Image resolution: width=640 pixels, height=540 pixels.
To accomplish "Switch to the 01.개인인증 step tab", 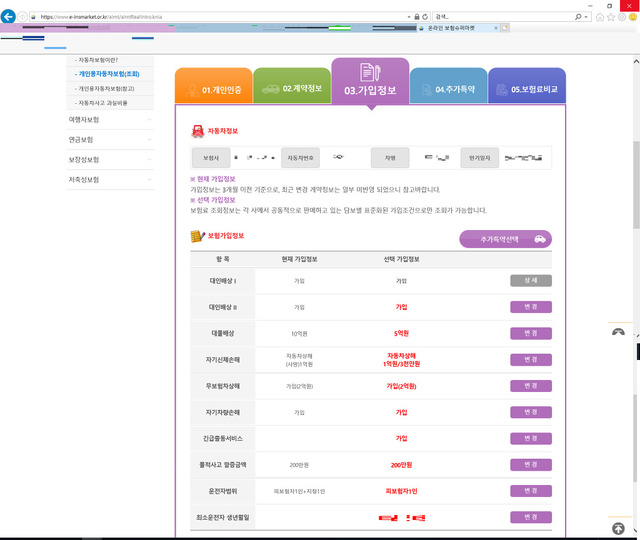I will point(214,89).
